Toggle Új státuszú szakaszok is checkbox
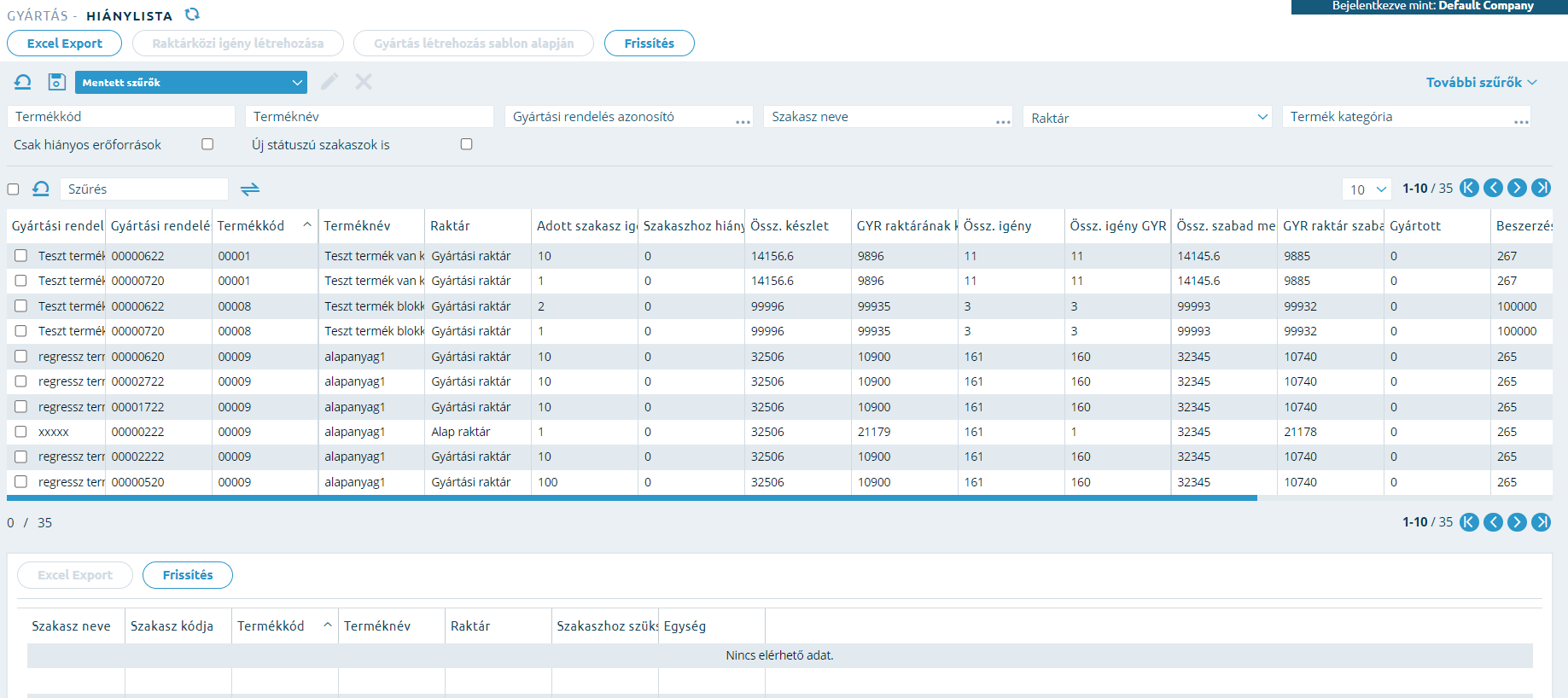Image resolution: width=1568 pixels, height=698 pixels. [x=466, y=144]
